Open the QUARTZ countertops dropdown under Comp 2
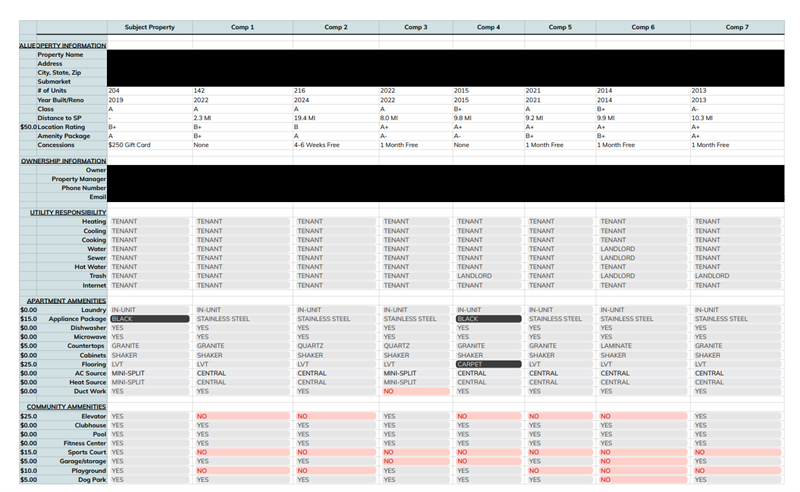This screenshot has height=492, width=800. [336, 346]
